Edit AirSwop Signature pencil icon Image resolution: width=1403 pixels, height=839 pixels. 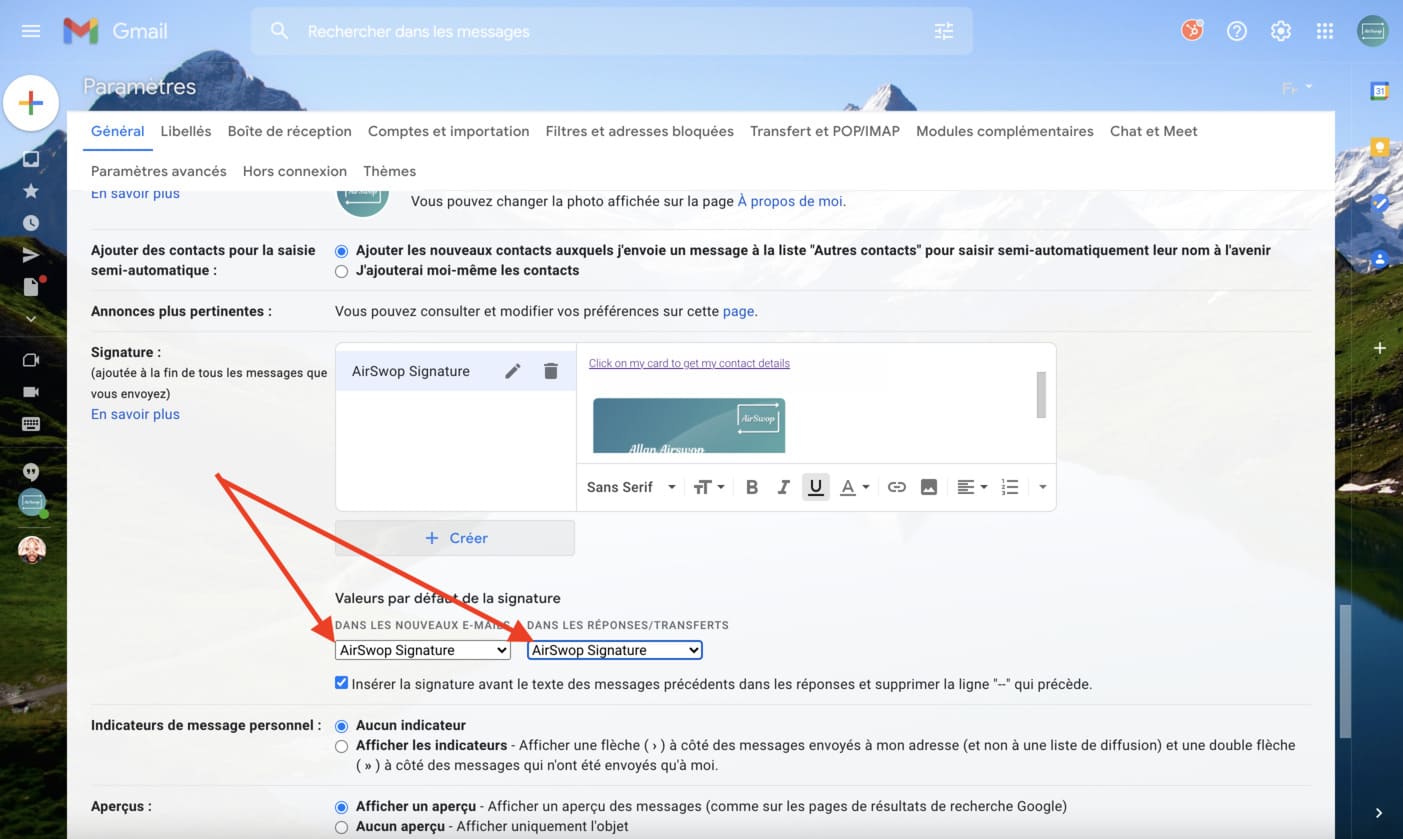click(513, 371)
